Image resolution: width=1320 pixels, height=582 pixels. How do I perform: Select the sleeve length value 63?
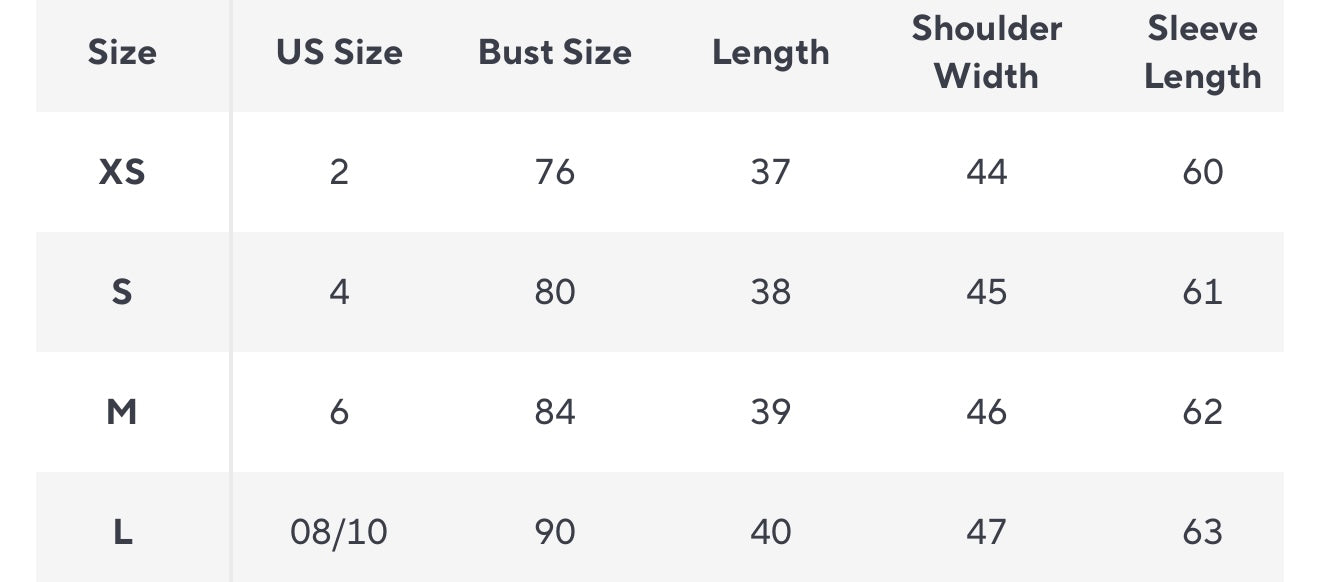(x=1202, y=532)
